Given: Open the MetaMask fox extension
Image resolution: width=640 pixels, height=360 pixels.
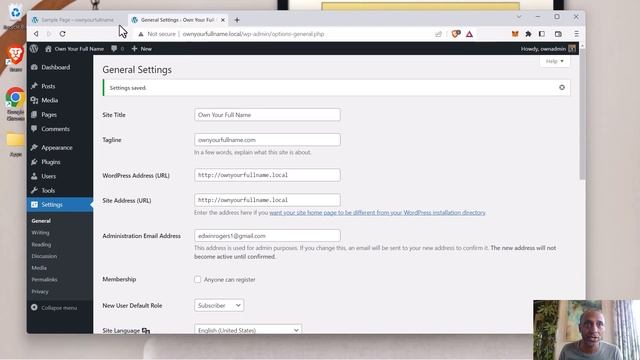Looking at the screenshot, I should (x=515, y=34).
